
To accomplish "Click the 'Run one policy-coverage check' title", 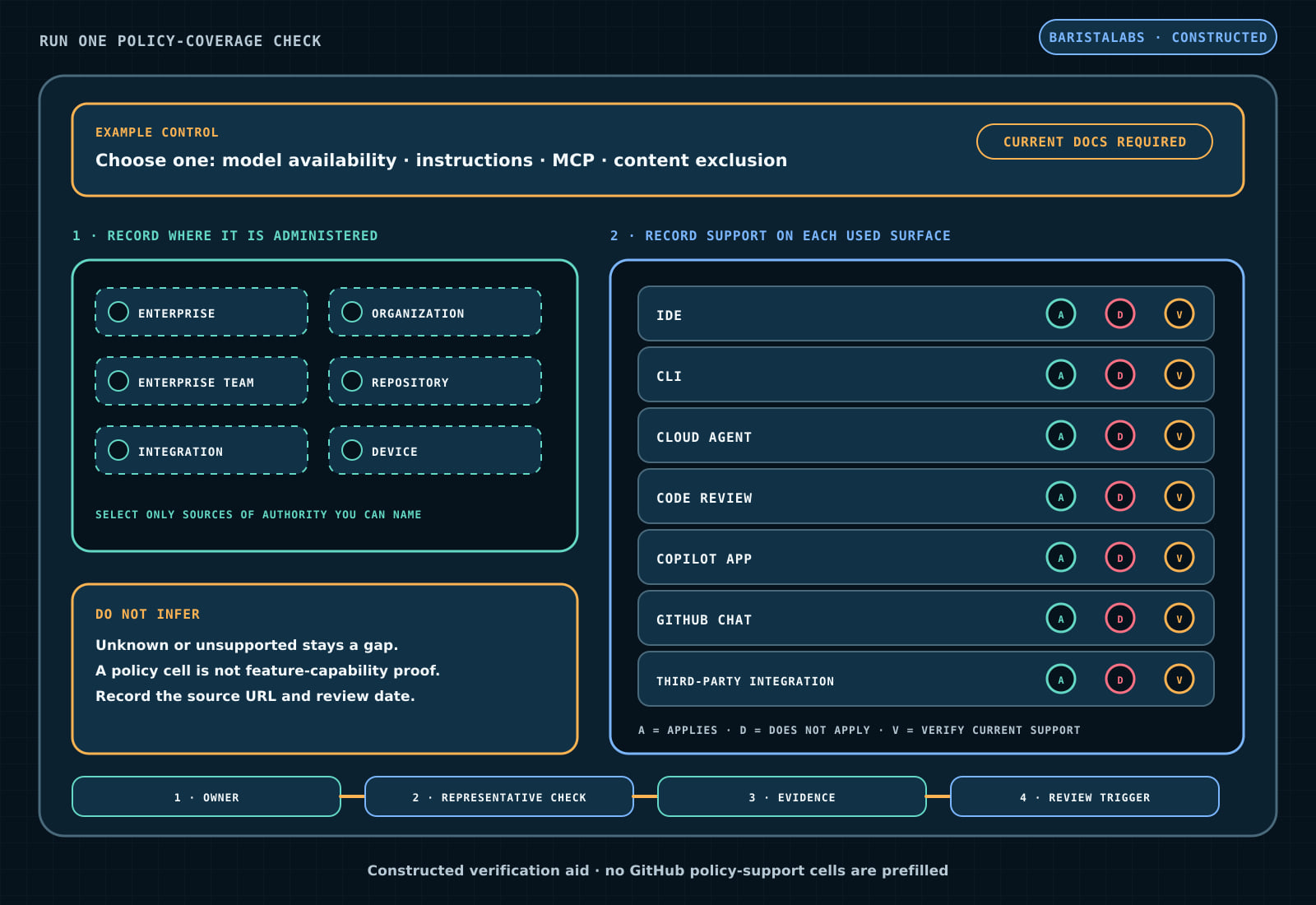I will [180, 40].
